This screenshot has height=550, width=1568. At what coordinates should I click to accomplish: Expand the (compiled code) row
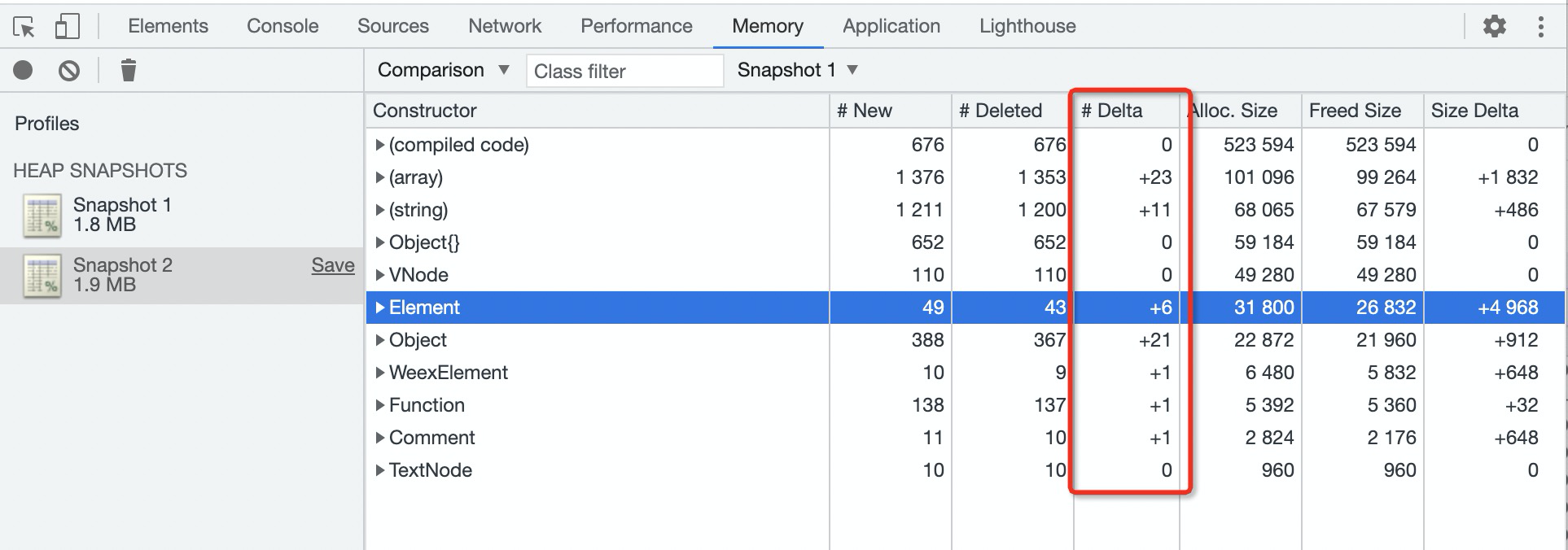click(379, 145)
